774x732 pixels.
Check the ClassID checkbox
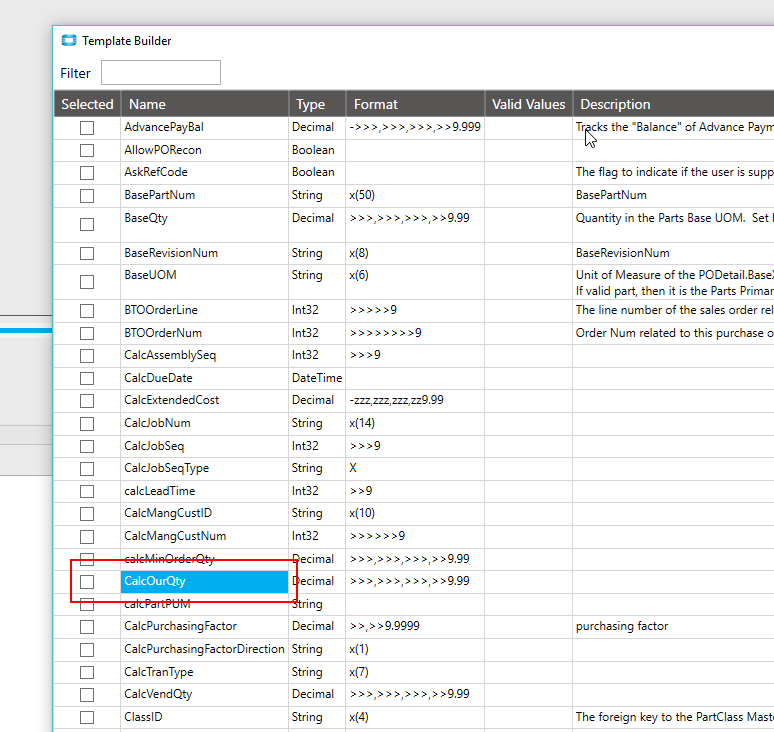[87, 717]
